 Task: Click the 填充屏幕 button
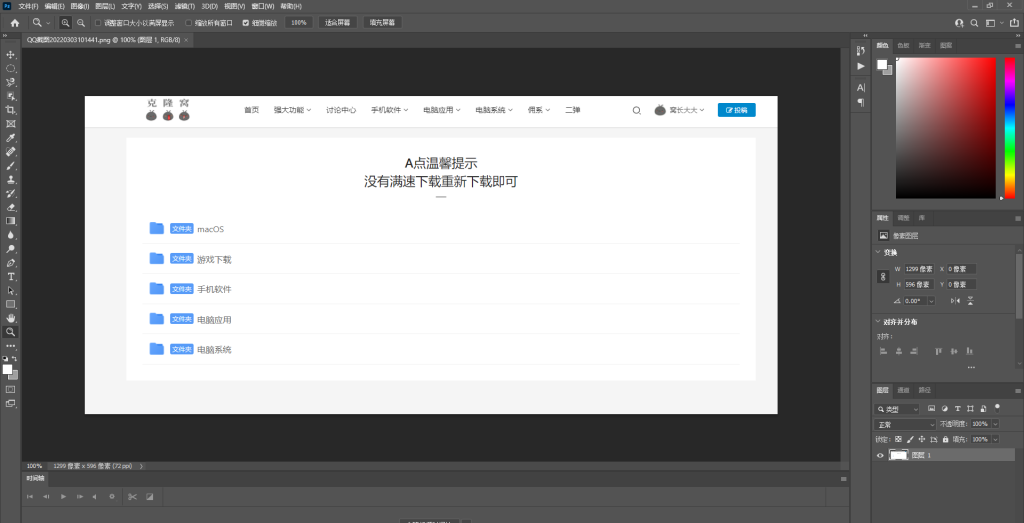[x=382, y=22]
